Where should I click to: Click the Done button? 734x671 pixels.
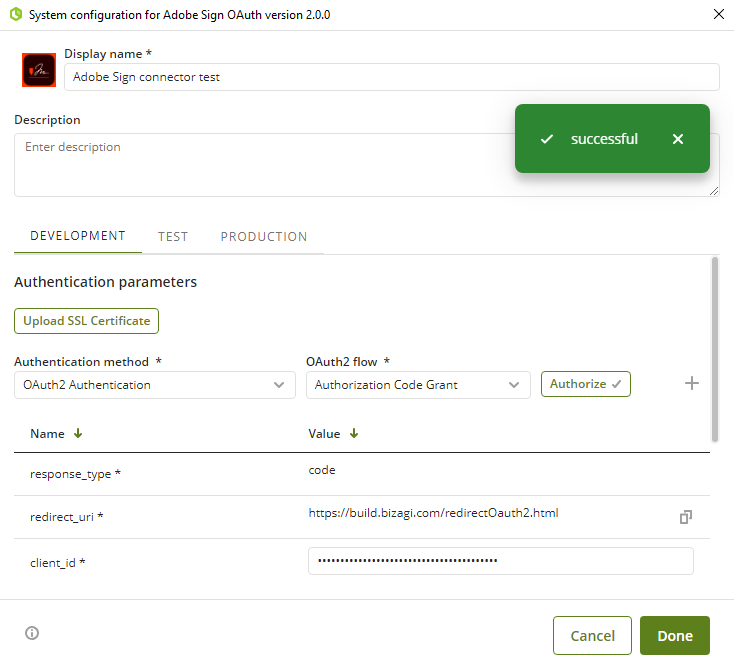675,635
